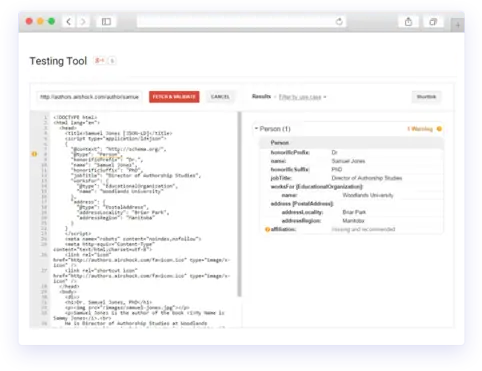Screen dimensions: 482x371
Task: Click worksFor [EducationalOrganization] row
Action: coord(352,187)
